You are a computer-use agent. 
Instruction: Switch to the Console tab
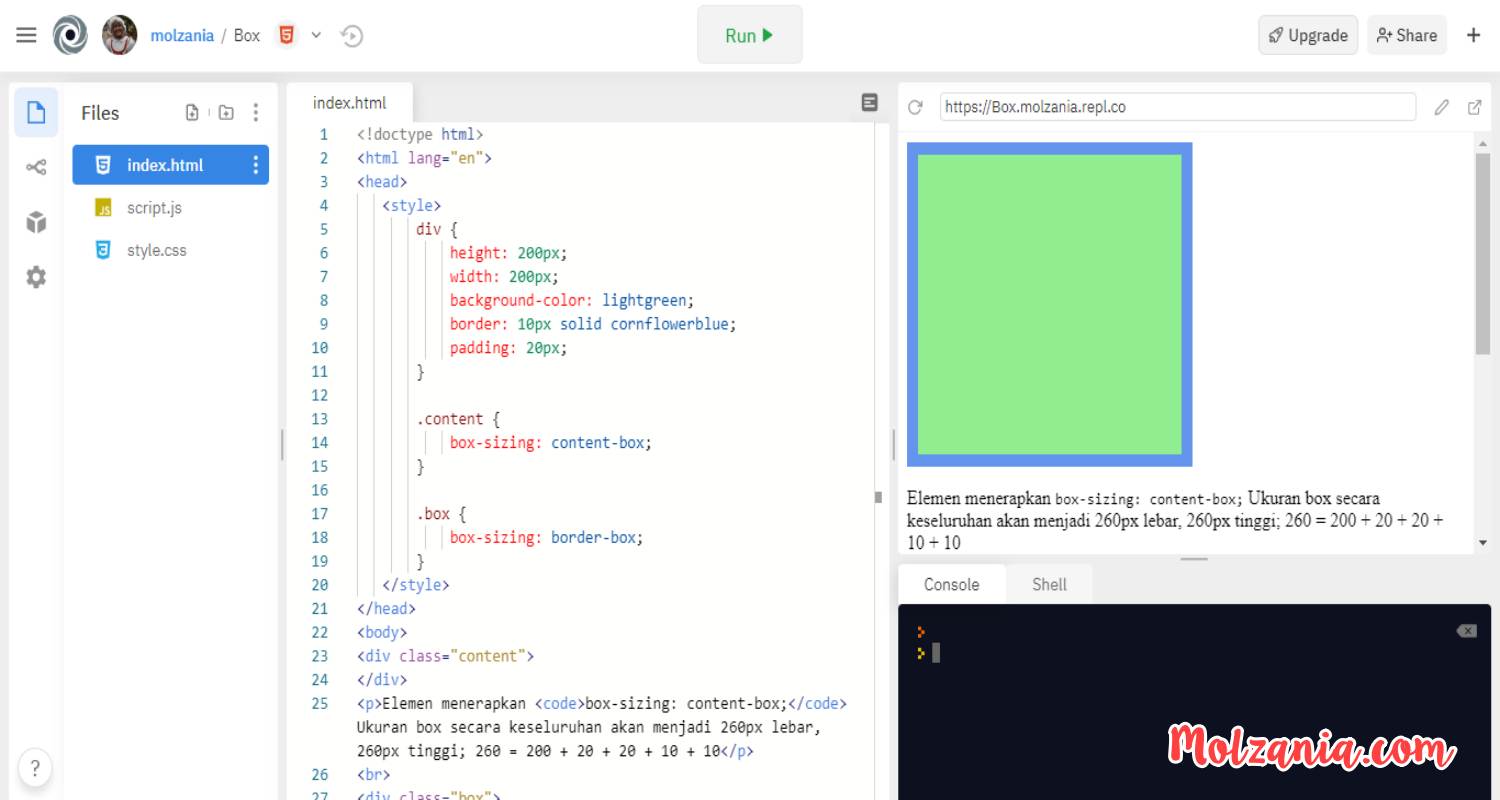[951, 584]
